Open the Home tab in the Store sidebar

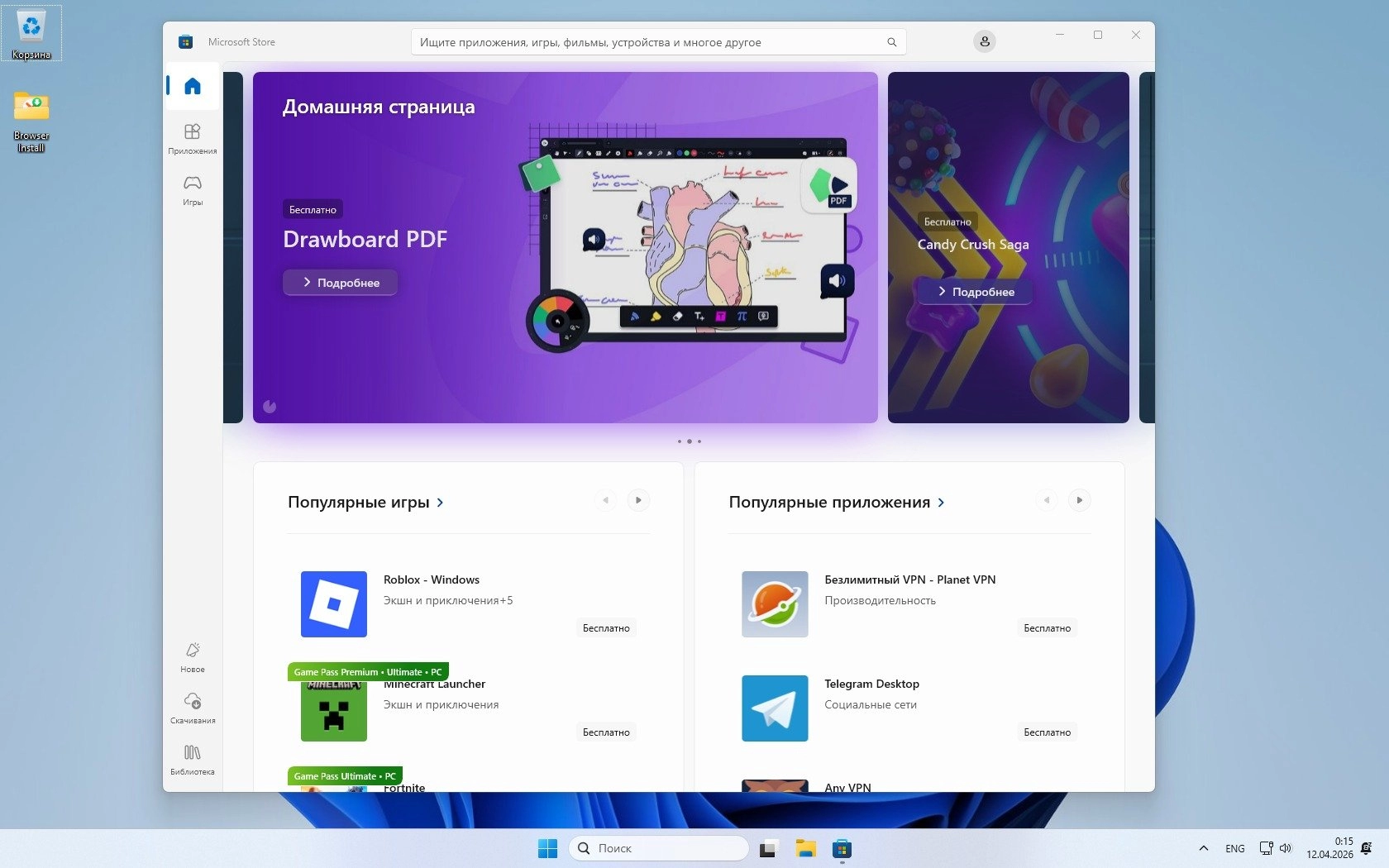(x=193, y=86)
